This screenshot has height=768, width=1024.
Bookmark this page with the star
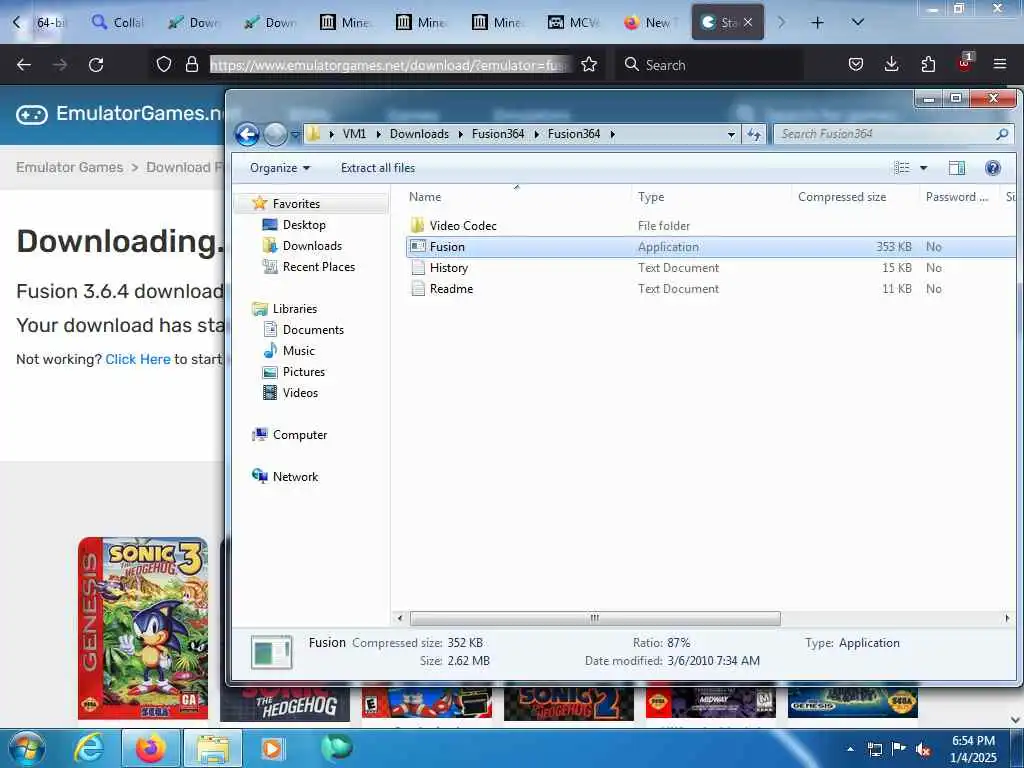pos(589,65)
